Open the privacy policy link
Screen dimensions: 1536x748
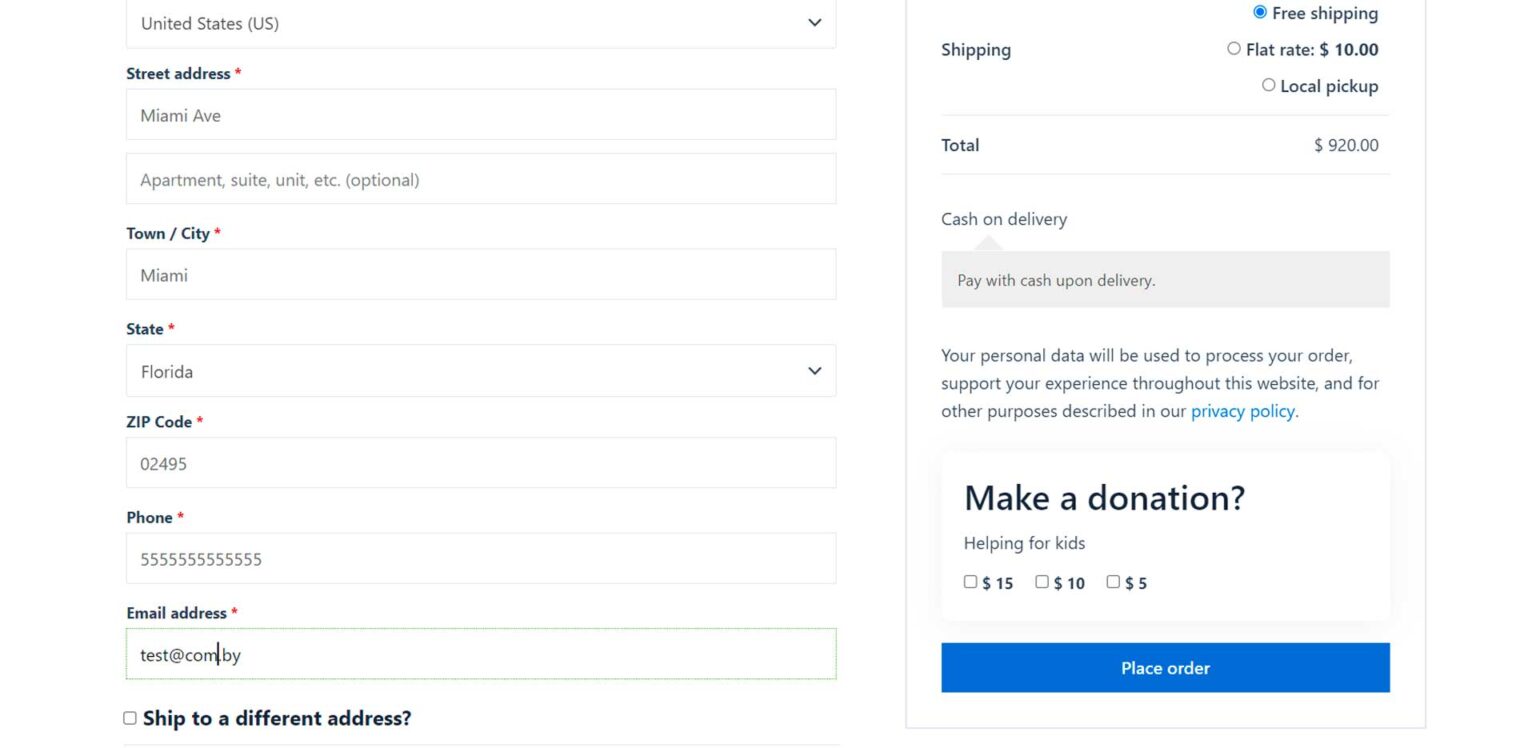(1242, 410)
